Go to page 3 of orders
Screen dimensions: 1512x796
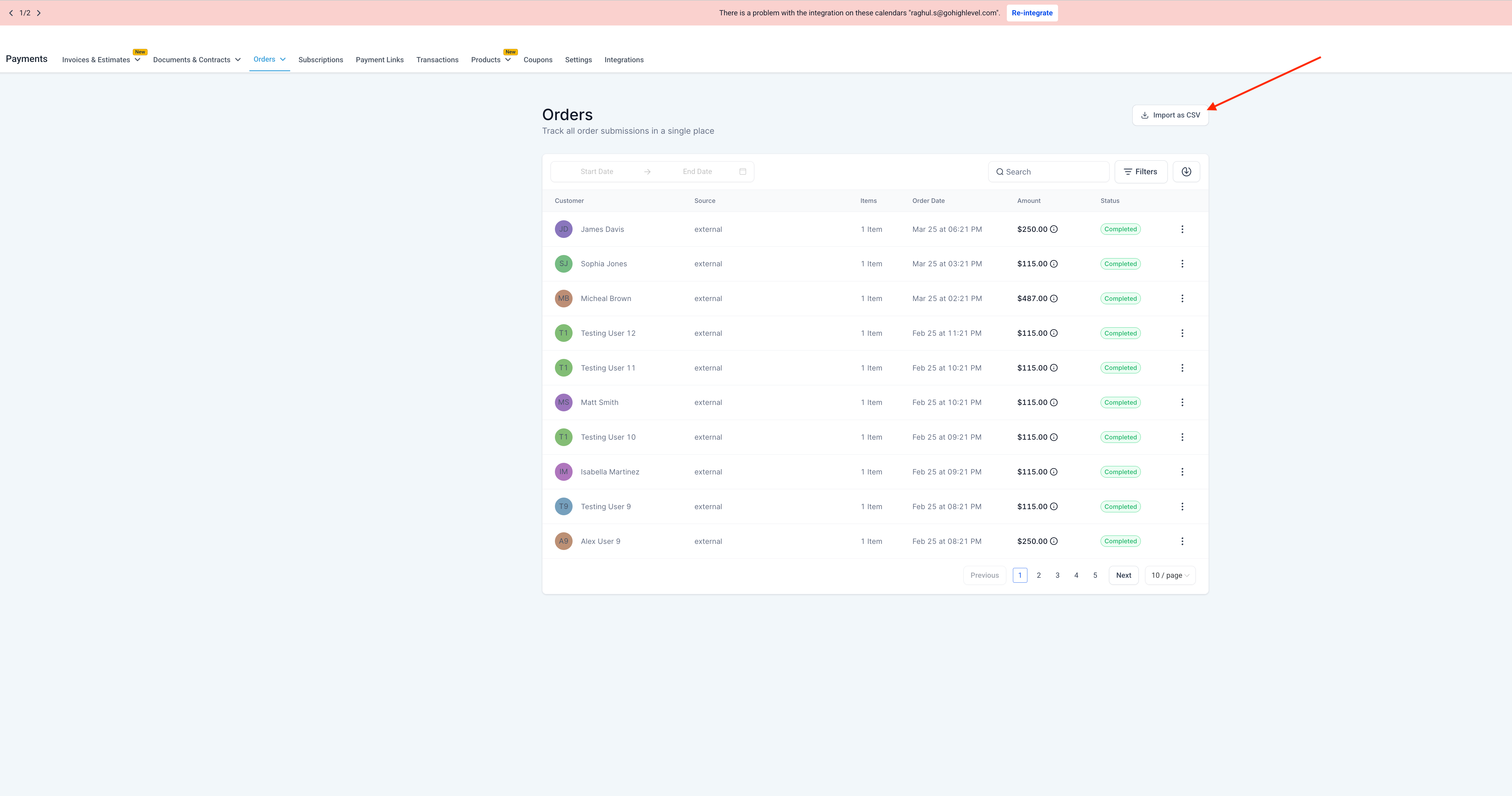click(x=1057, y=575)
